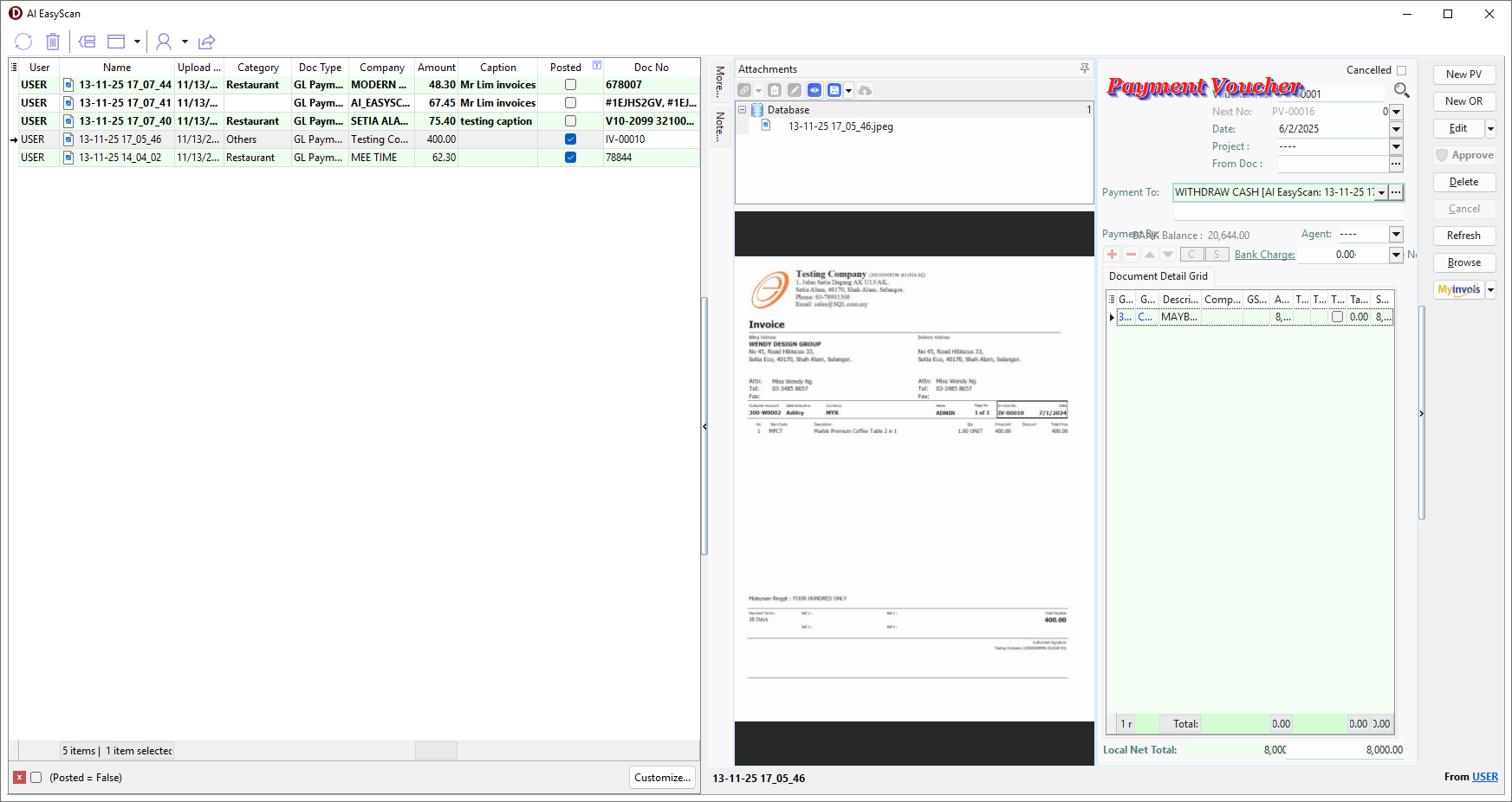The width and height of the screenshot is (1512, 802).
Task: Click the user profile icon in the toolbar
Action: pos(164,42)
